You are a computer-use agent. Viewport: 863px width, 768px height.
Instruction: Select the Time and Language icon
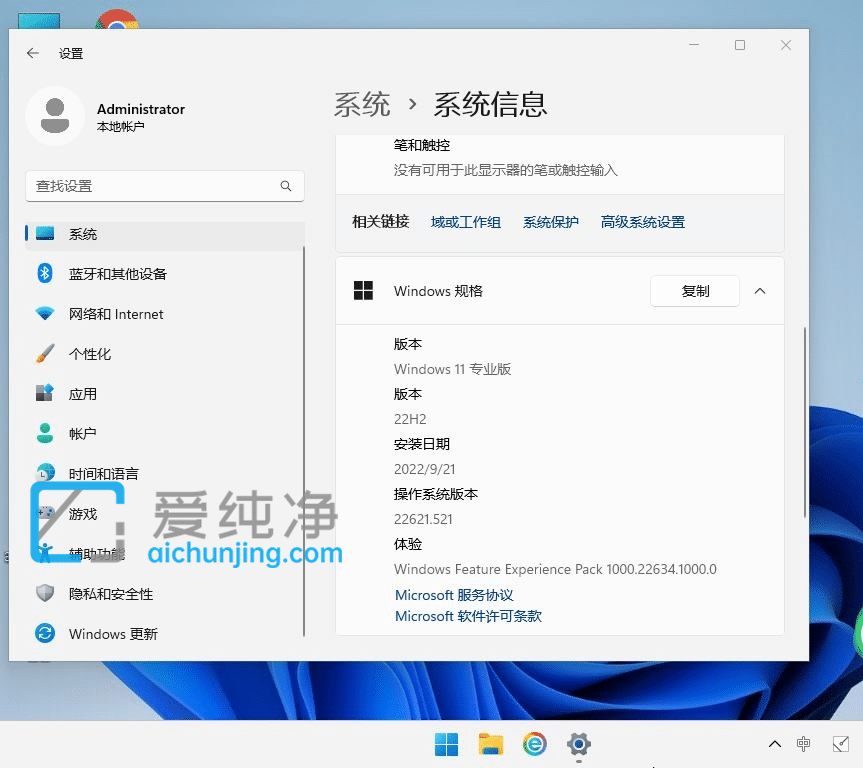44,473
